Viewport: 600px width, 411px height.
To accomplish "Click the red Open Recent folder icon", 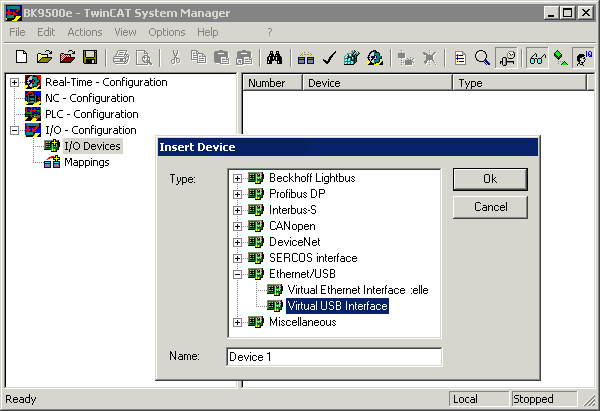I will (67, 58).
